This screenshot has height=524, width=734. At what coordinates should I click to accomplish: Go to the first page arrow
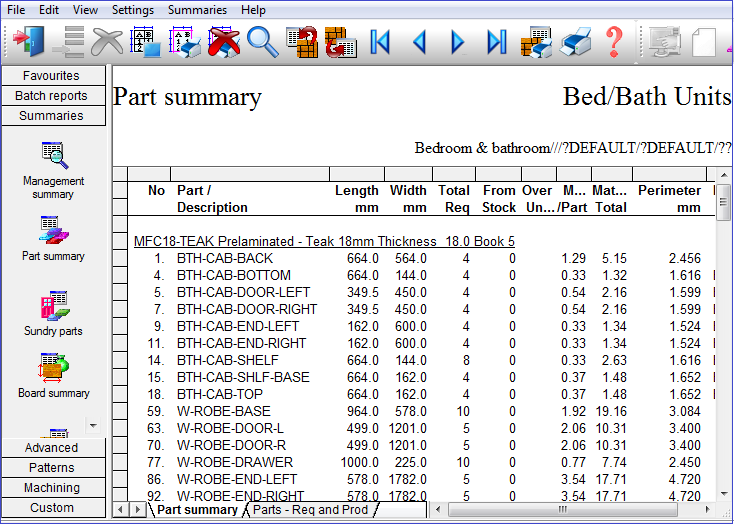coord(380,41)
